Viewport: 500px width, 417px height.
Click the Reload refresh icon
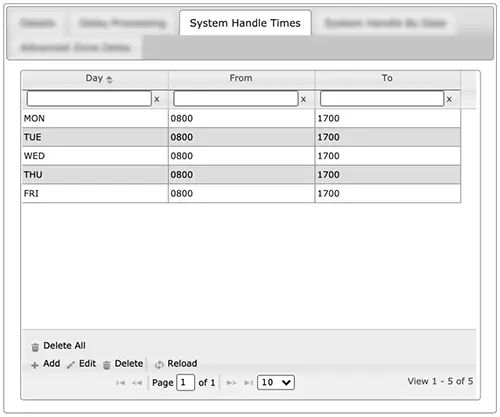tap(159, 365)
